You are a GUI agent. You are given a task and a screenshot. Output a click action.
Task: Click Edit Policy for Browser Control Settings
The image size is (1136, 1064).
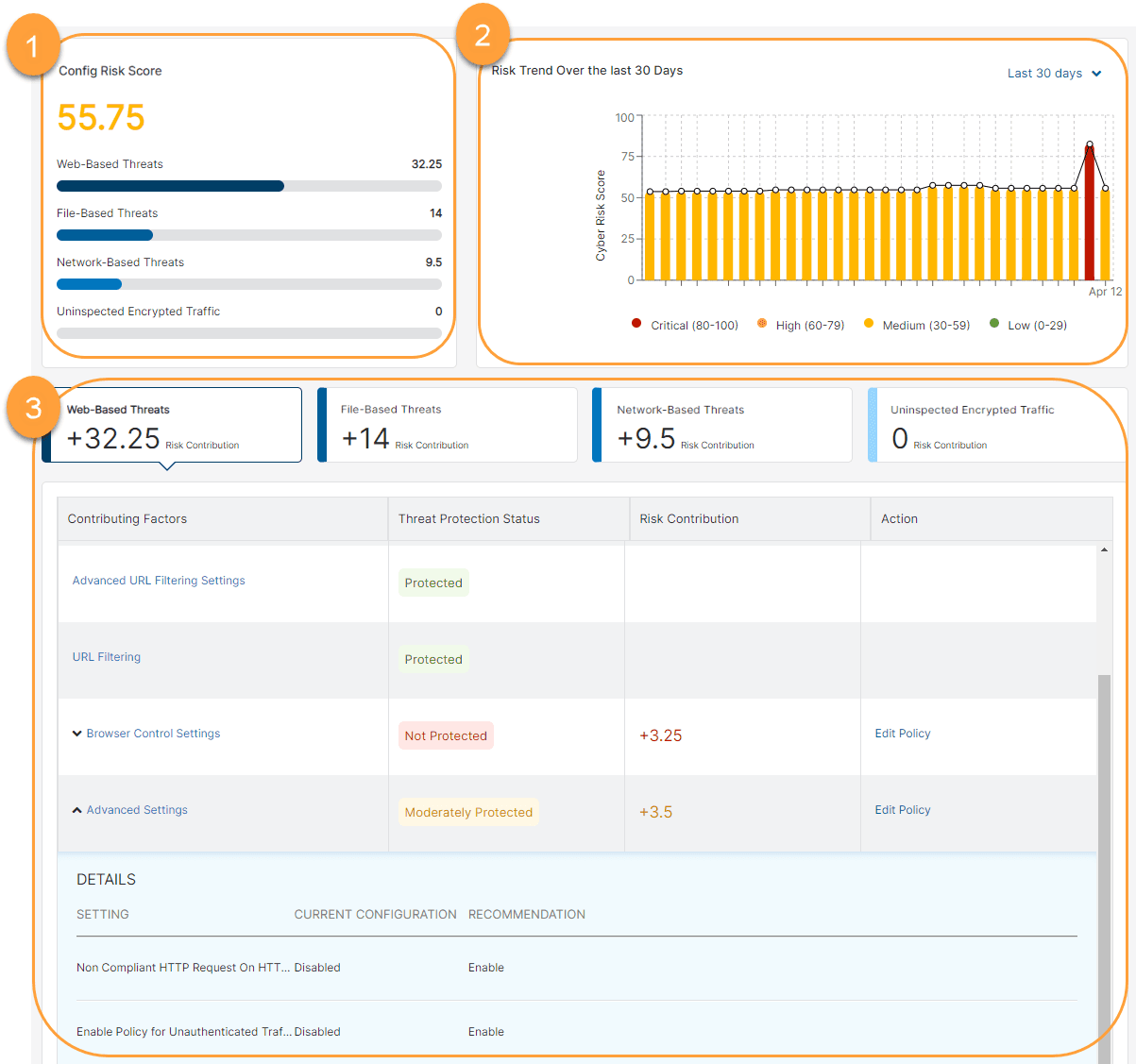(x=902, y=734)
